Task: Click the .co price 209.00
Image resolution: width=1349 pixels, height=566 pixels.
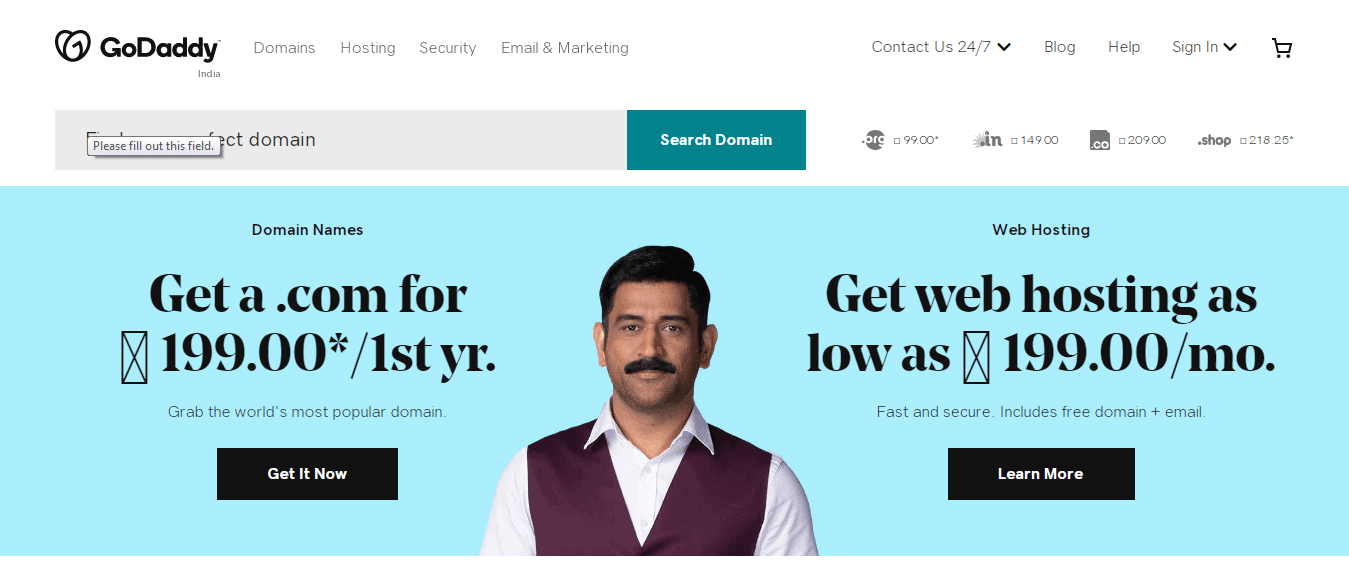Action: coord(1142,140)
